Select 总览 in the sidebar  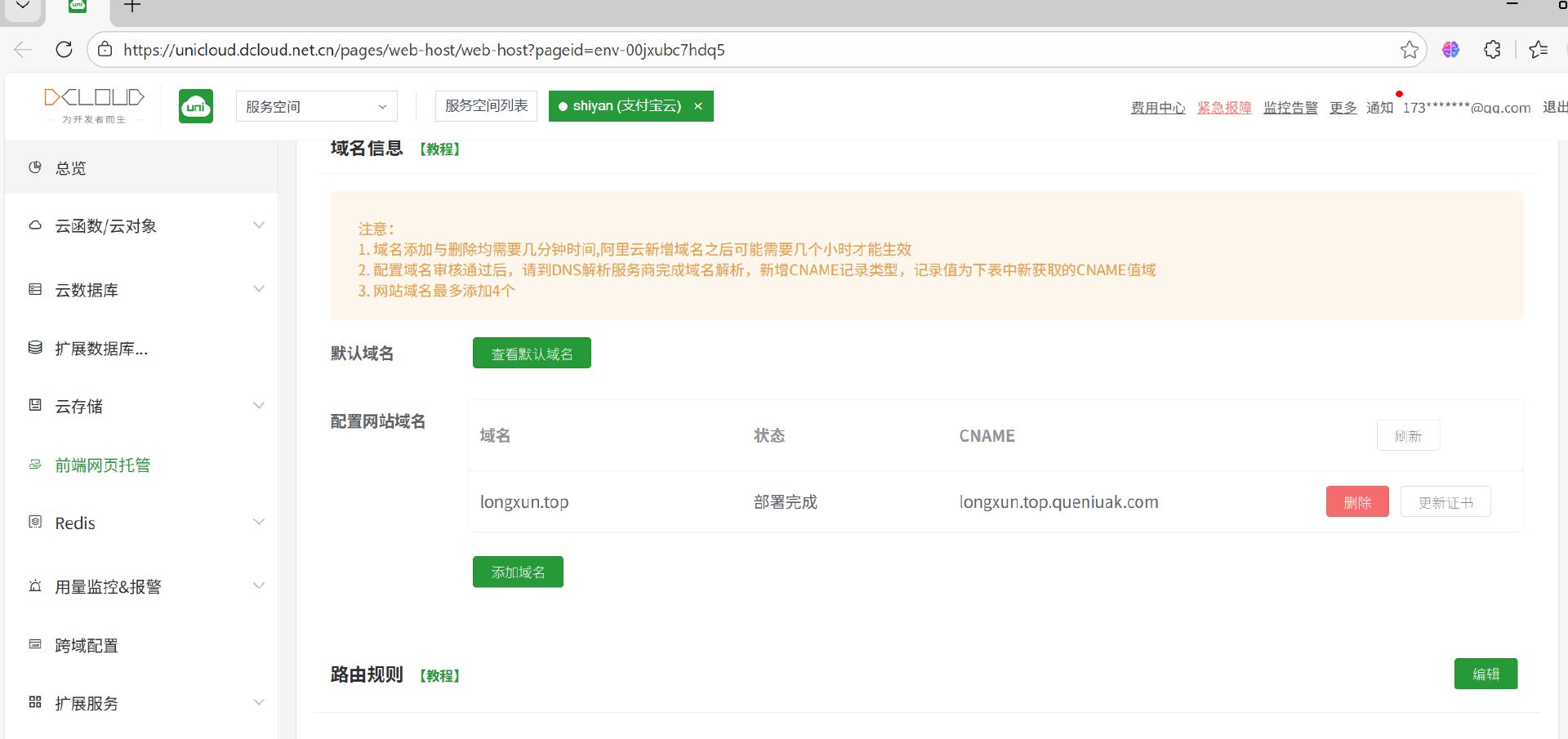pyautogui.click(x=70, y=168)
